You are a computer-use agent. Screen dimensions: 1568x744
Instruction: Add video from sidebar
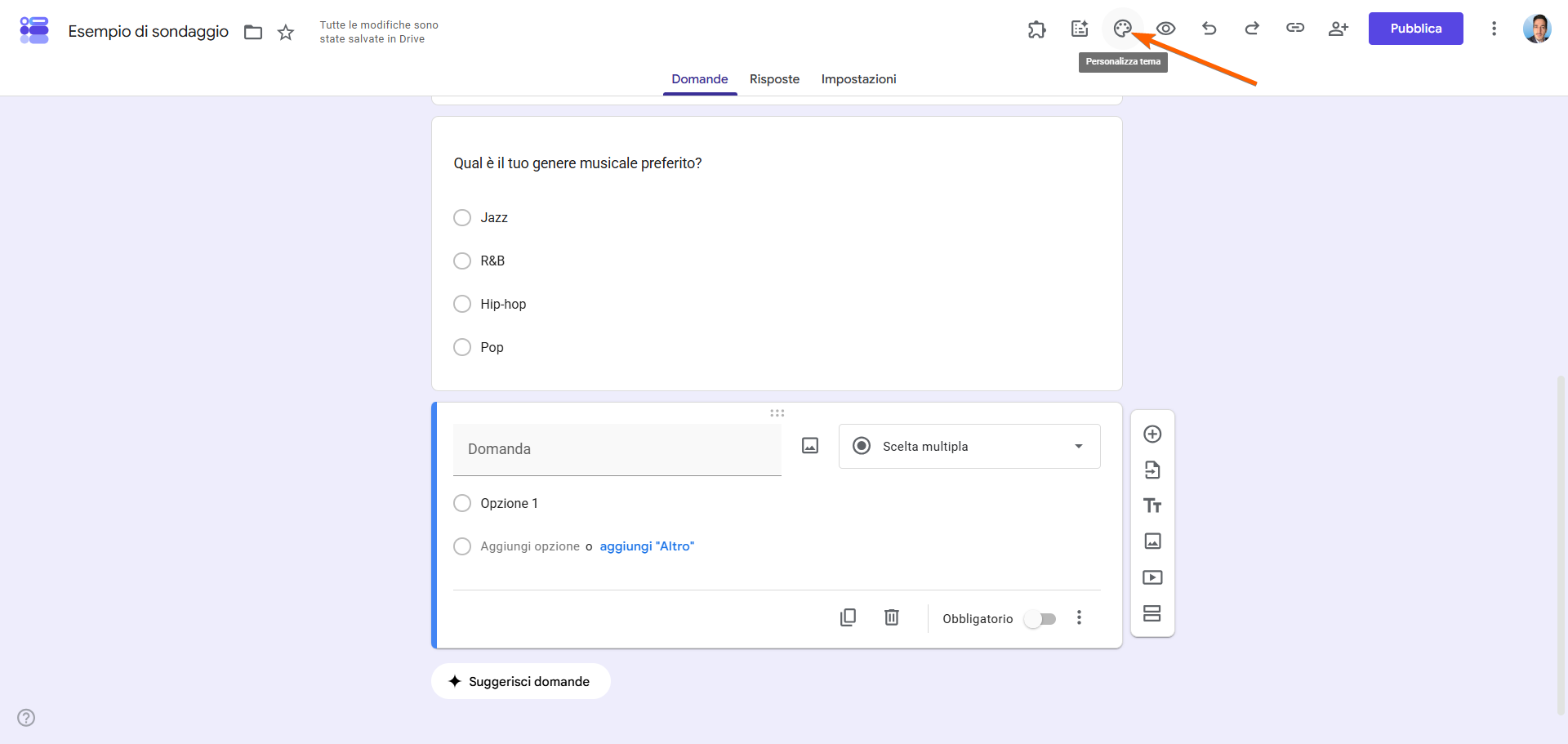(x=1152, y=577)
